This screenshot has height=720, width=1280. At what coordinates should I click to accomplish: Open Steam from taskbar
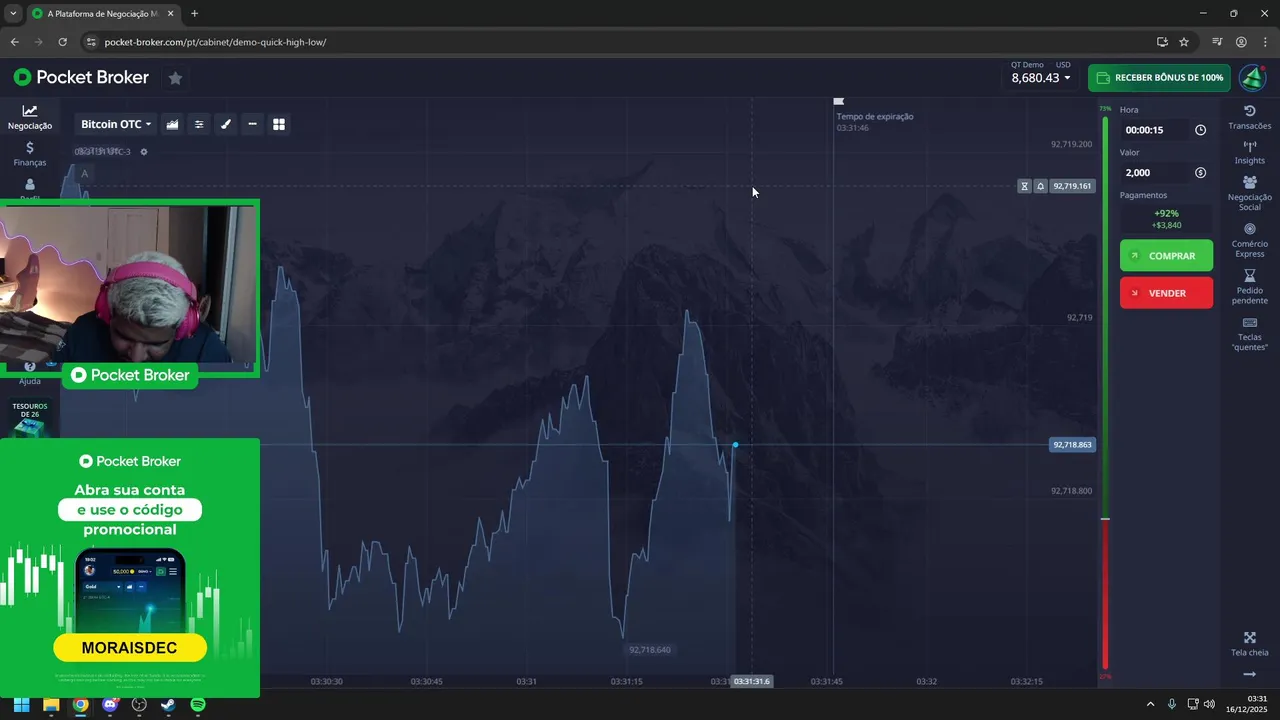tap(168, 705)
